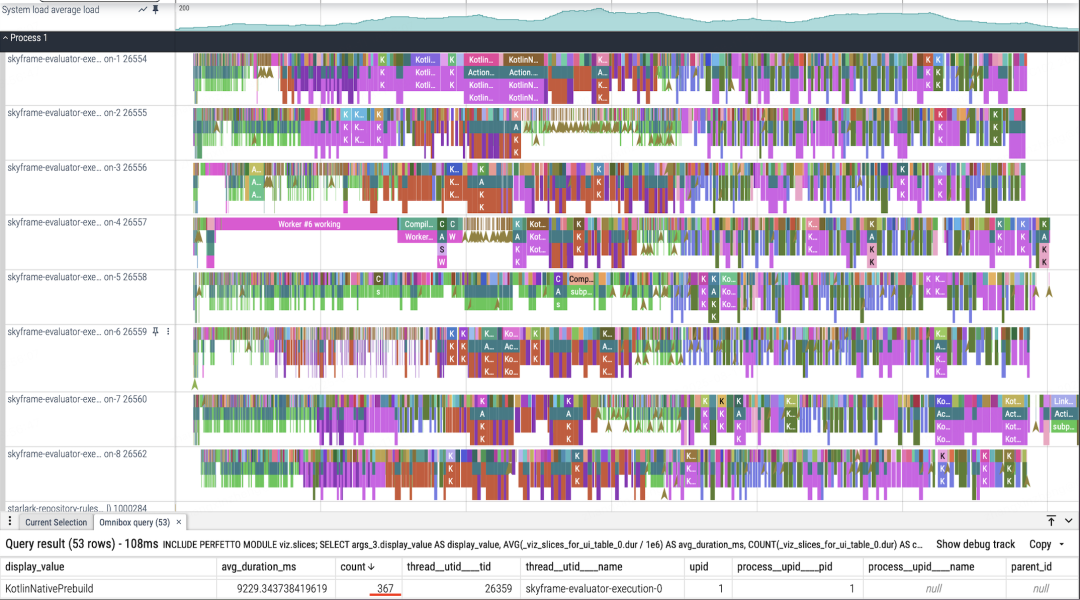Open the Copy dropdown menu
The image size is (1080, 600).
click(x=1046, y=544)
